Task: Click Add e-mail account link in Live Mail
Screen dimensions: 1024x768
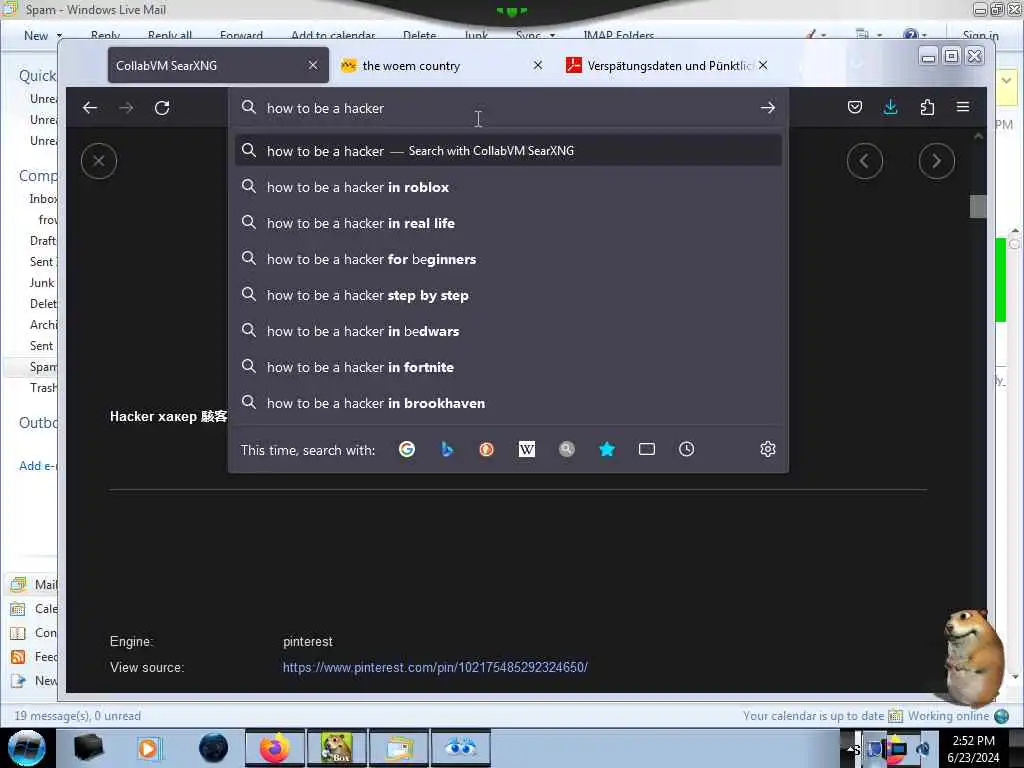Action: pyautogui.click(x=38, y=466)
